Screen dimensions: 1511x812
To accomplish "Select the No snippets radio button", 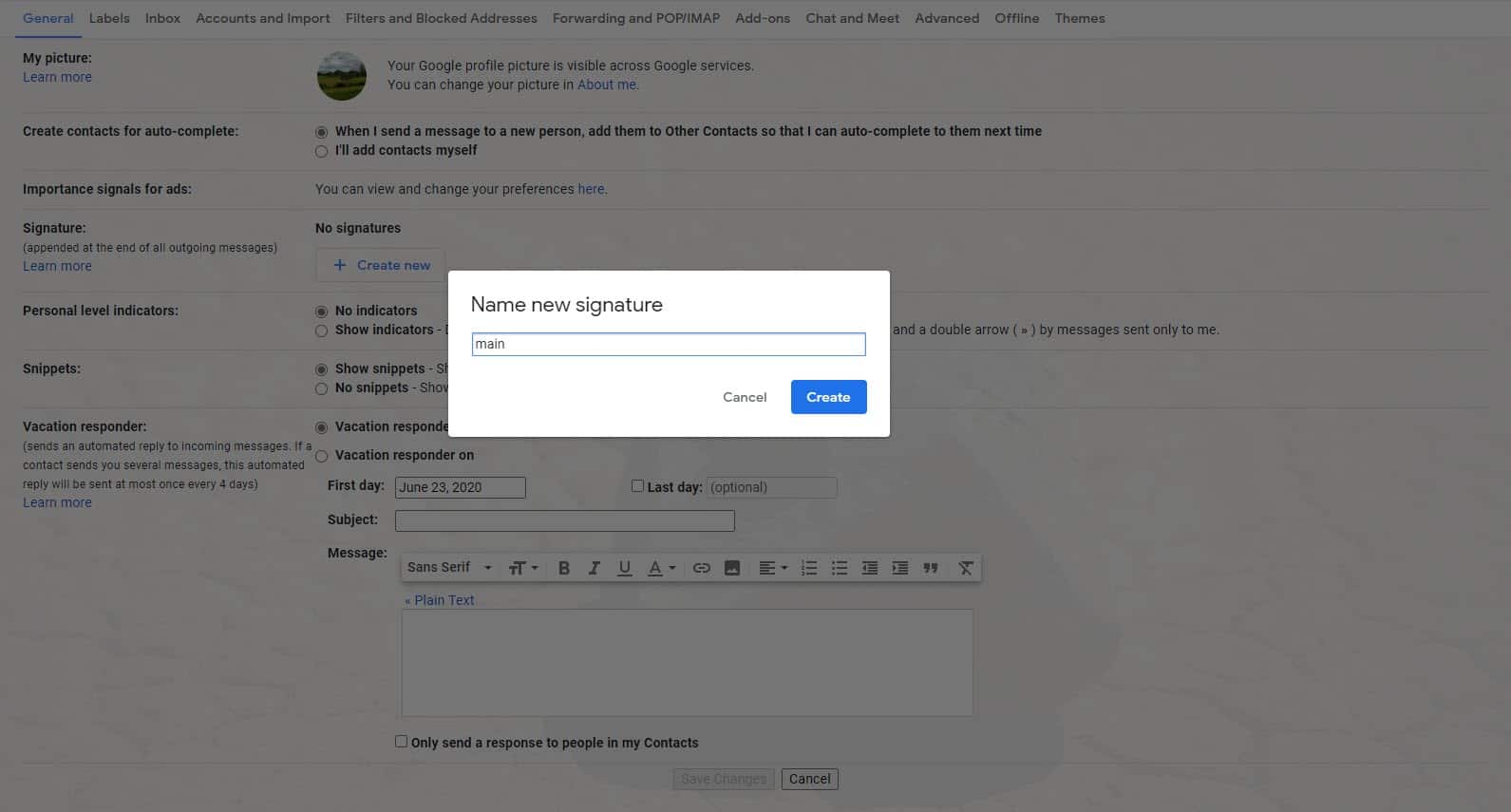I will coord(322,388).
